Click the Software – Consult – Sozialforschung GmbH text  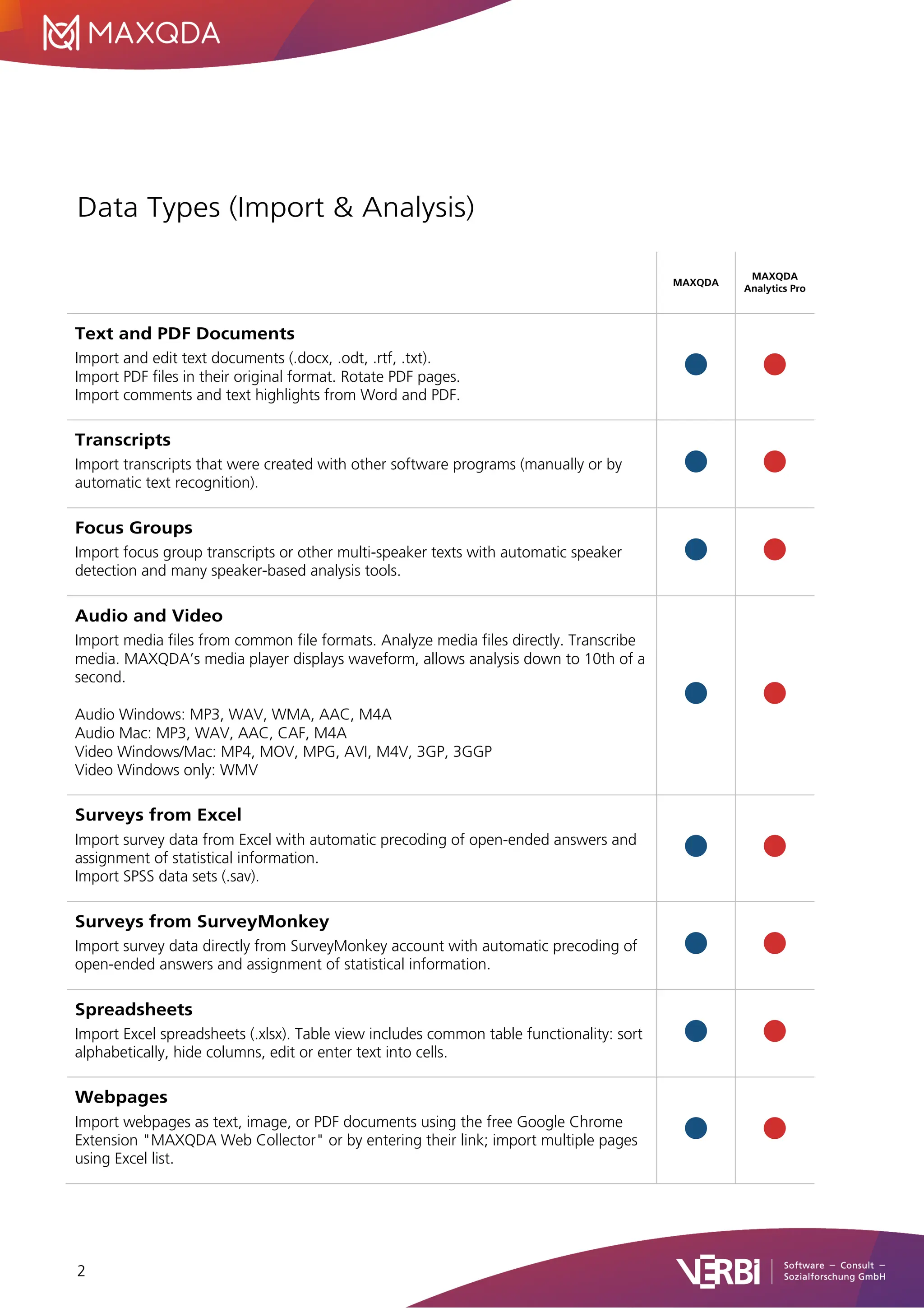coord(834,1271)
